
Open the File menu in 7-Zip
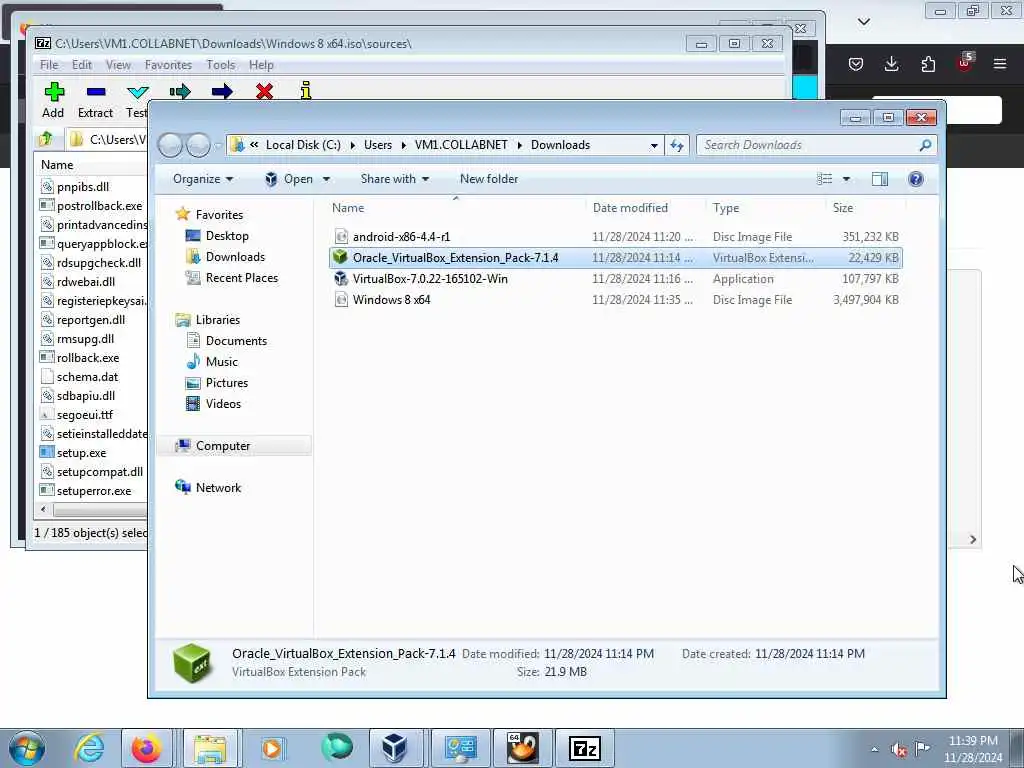click(x=49, y=65)
